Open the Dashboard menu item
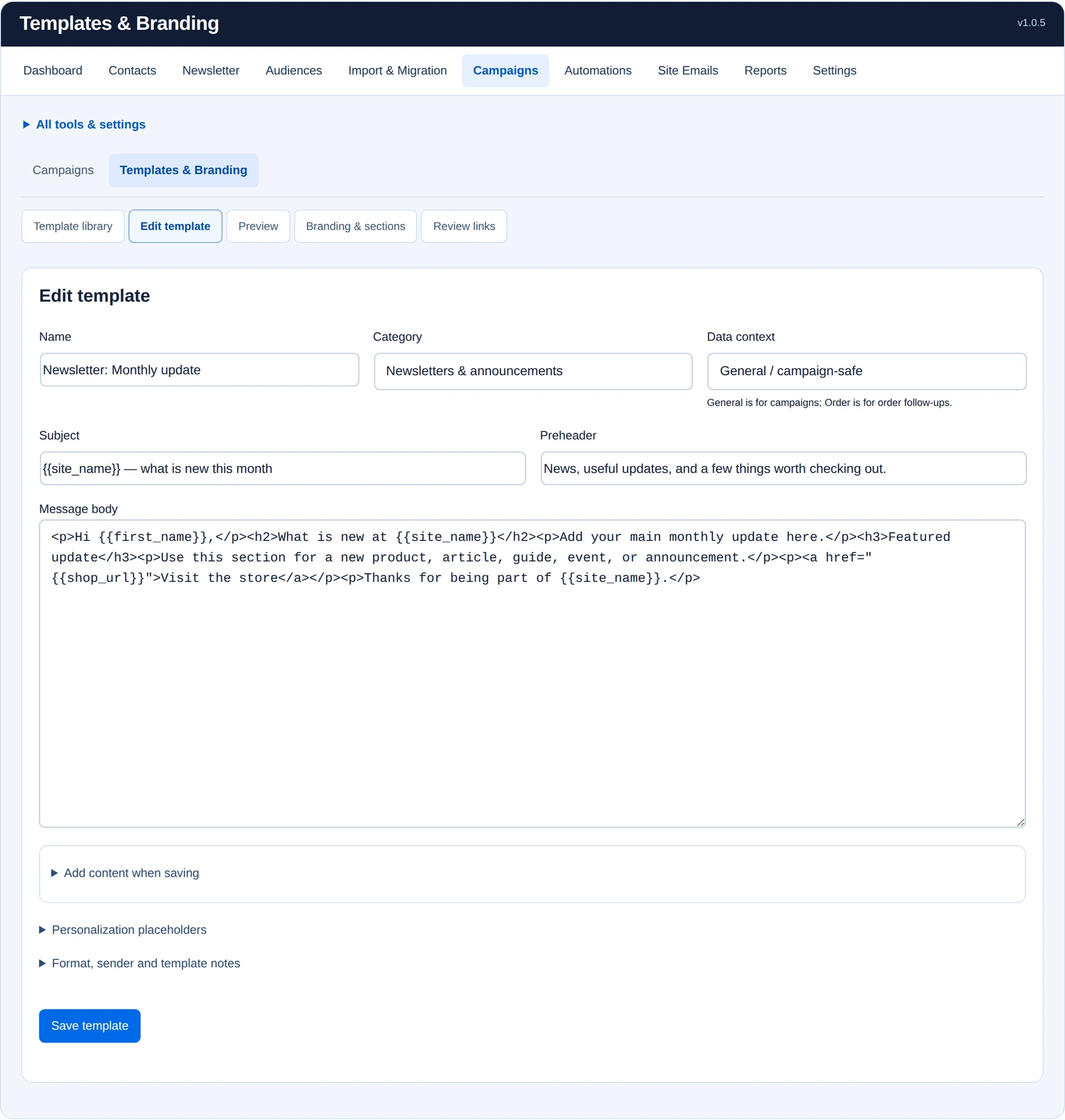Screen dimensions: 1065x1120 53,71
